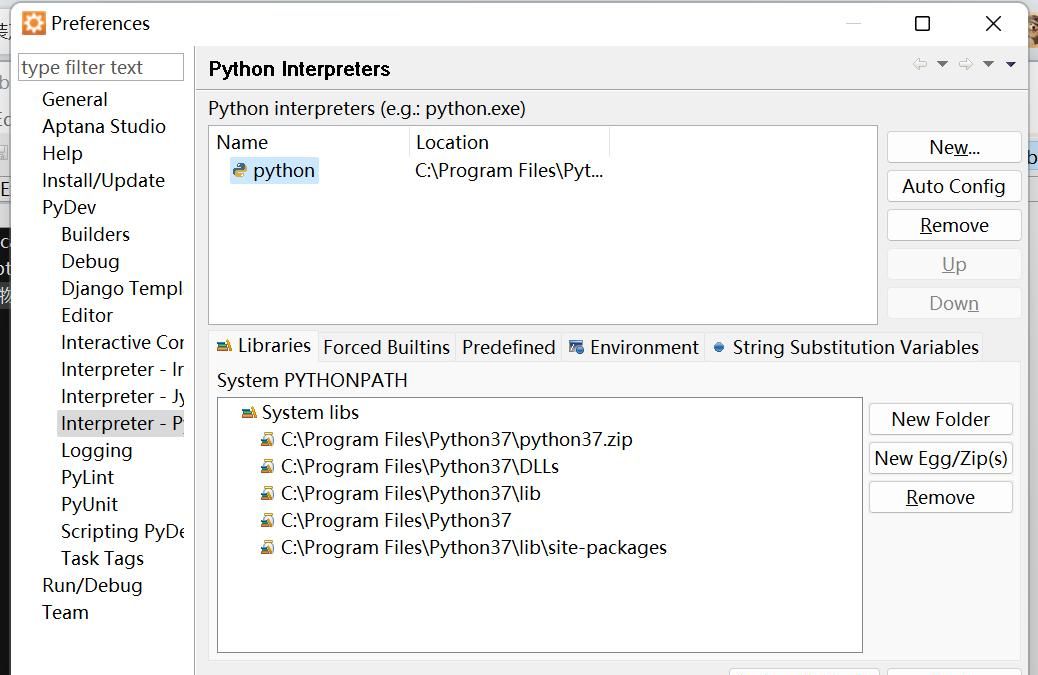Click the Environment tab icon
This screenshot has width=1038, height=675.
coord(575,347)
